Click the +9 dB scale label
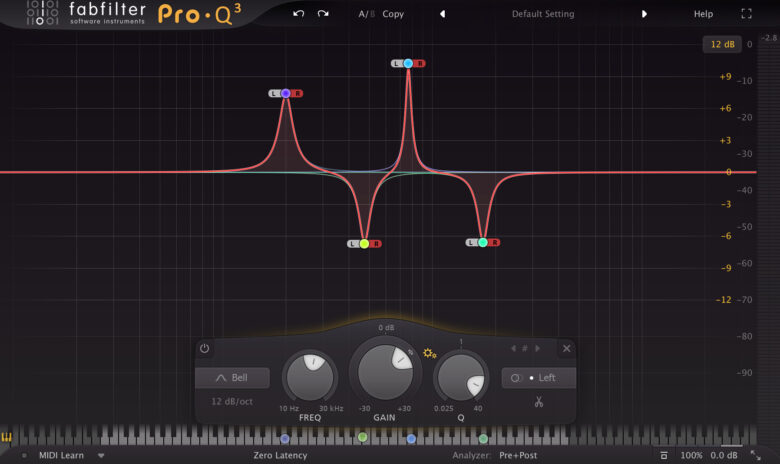Image resolution: width=780 pixels, height=464 pixels. pos(725,77)
